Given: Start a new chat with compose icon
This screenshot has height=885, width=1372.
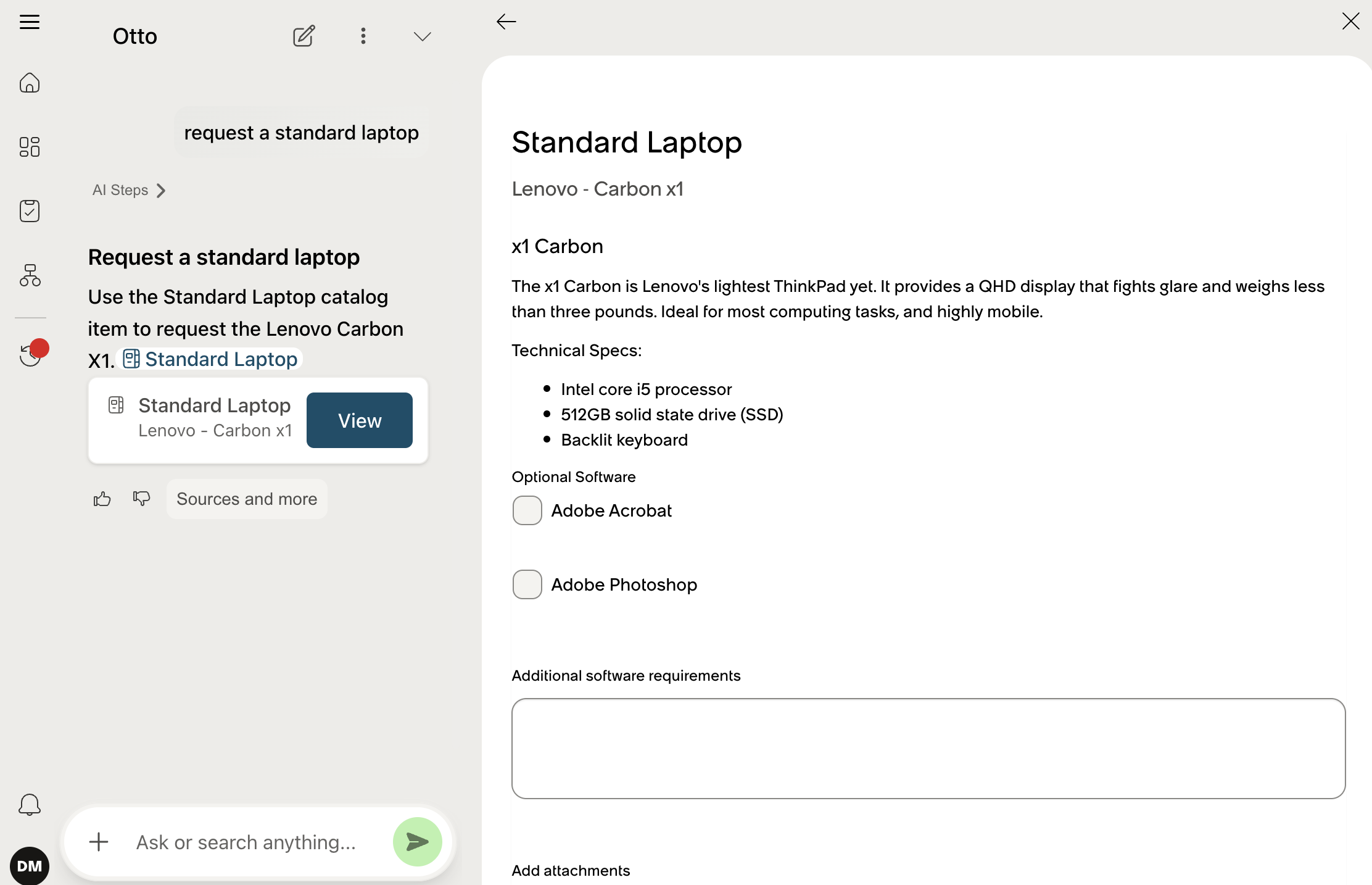Looking at the screenshot, I should [304, 36].
